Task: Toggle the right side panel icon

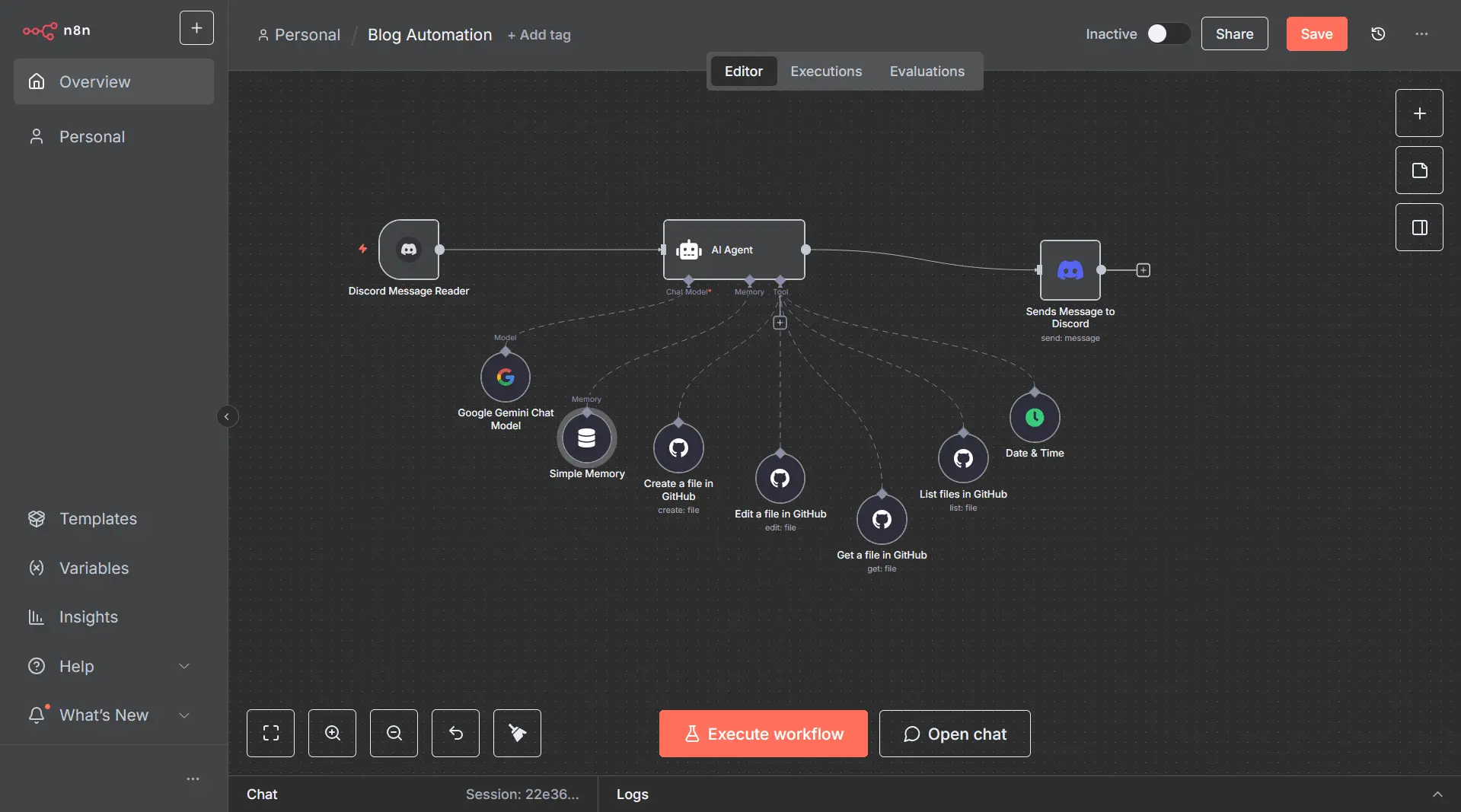Action: coord(1419,228)
